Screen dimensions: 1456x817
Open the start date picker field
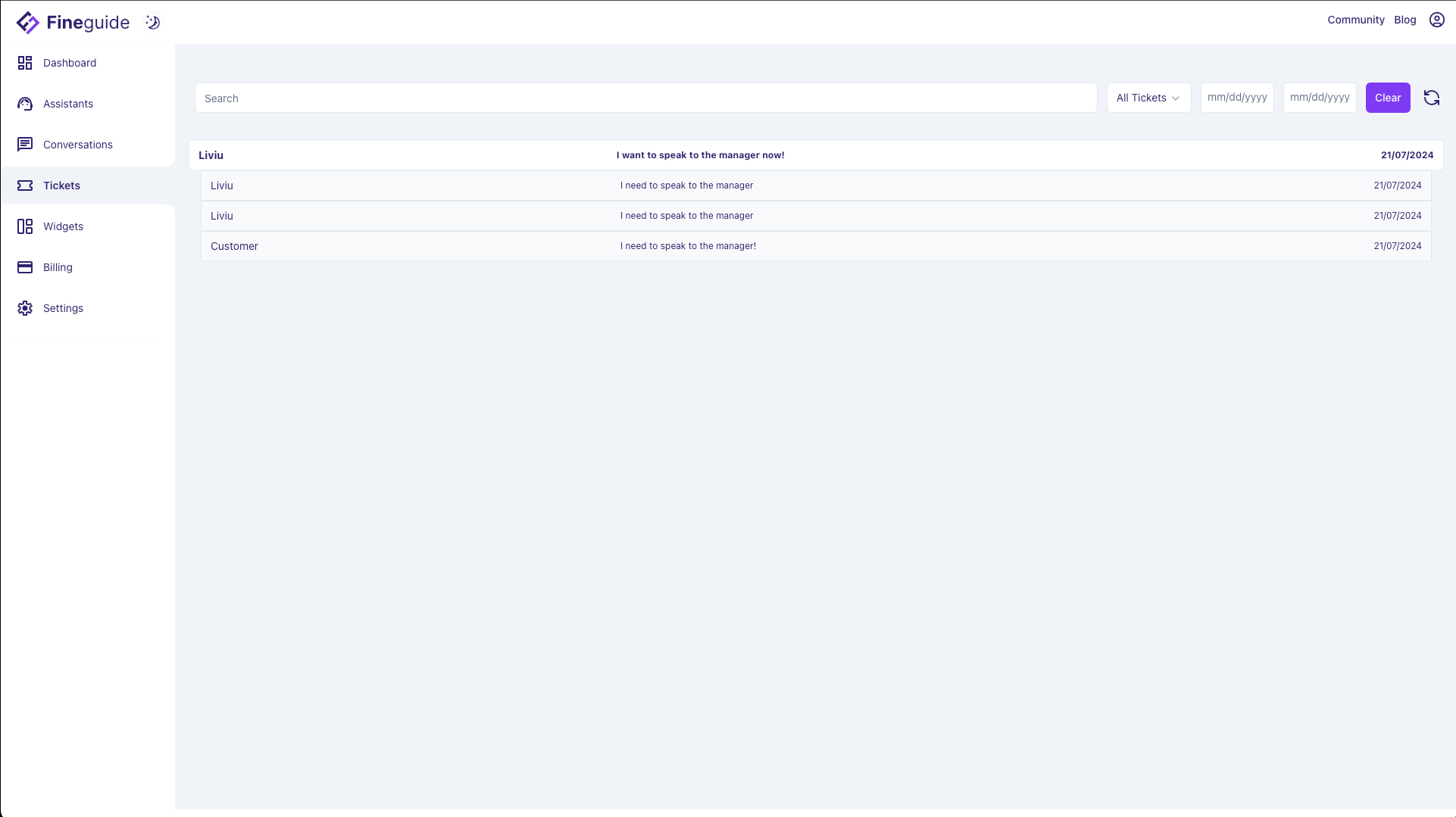(1236, 98)
